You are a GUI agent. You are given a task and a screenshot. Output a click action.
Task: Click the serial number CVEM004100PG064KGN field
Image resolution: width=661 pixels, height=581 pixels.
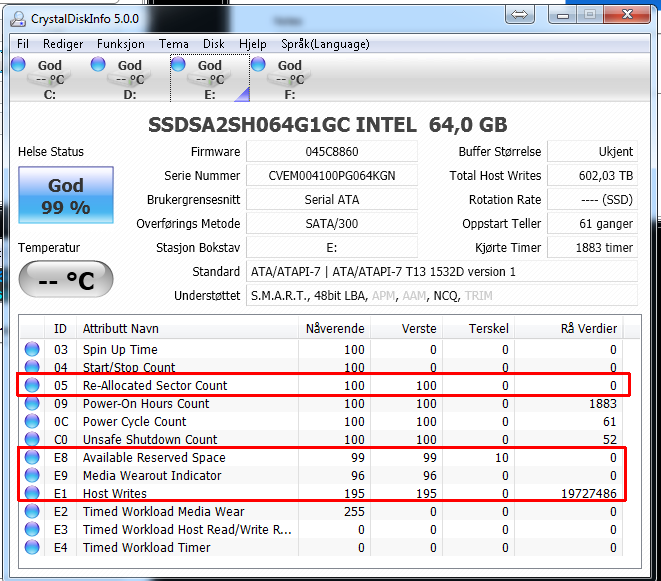tap(332, 175)
